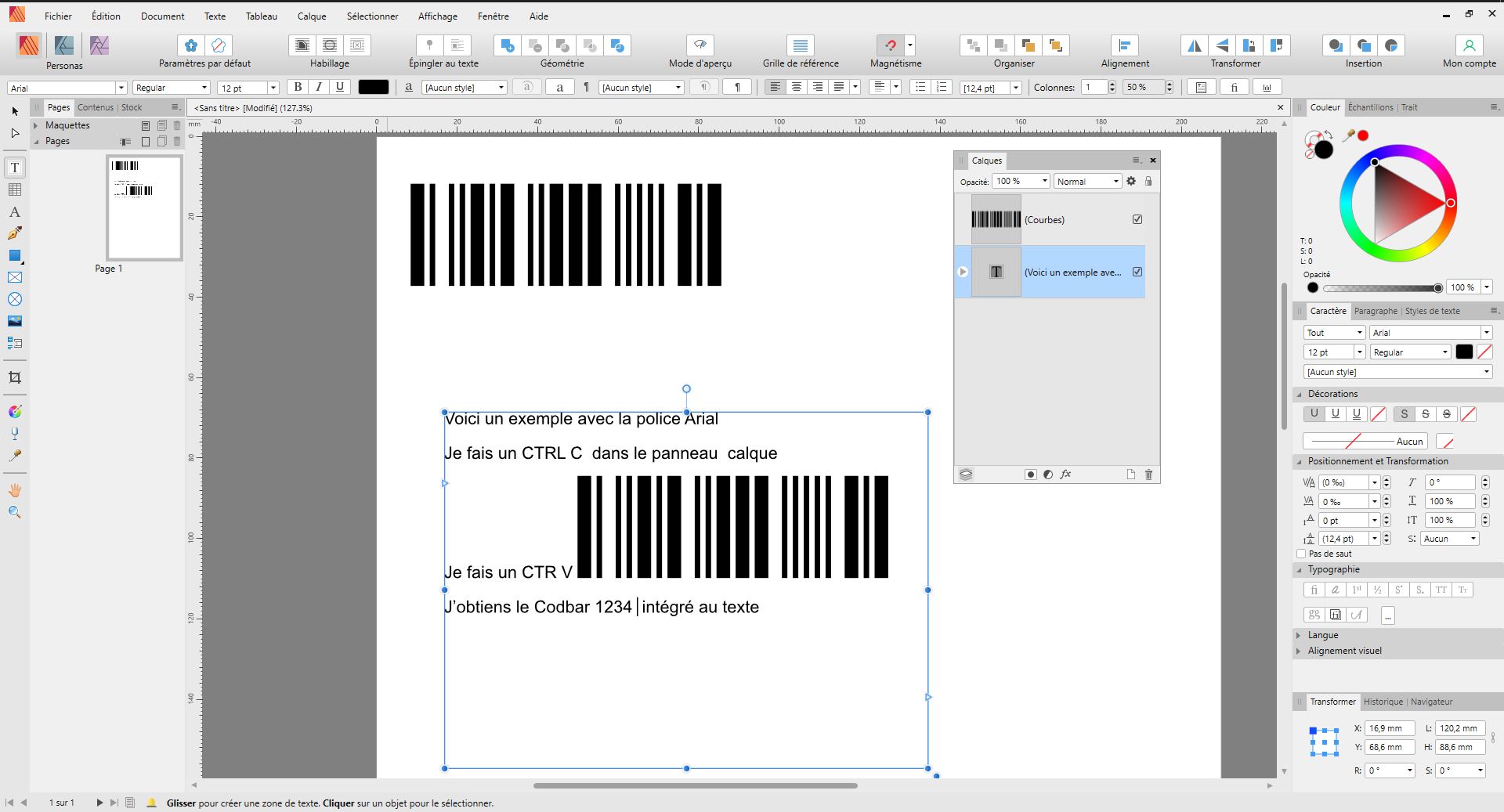The width and height of the screenshot is (1504, 812).
Task: Expand the Voici un exemple text layer
Action: 963,272
